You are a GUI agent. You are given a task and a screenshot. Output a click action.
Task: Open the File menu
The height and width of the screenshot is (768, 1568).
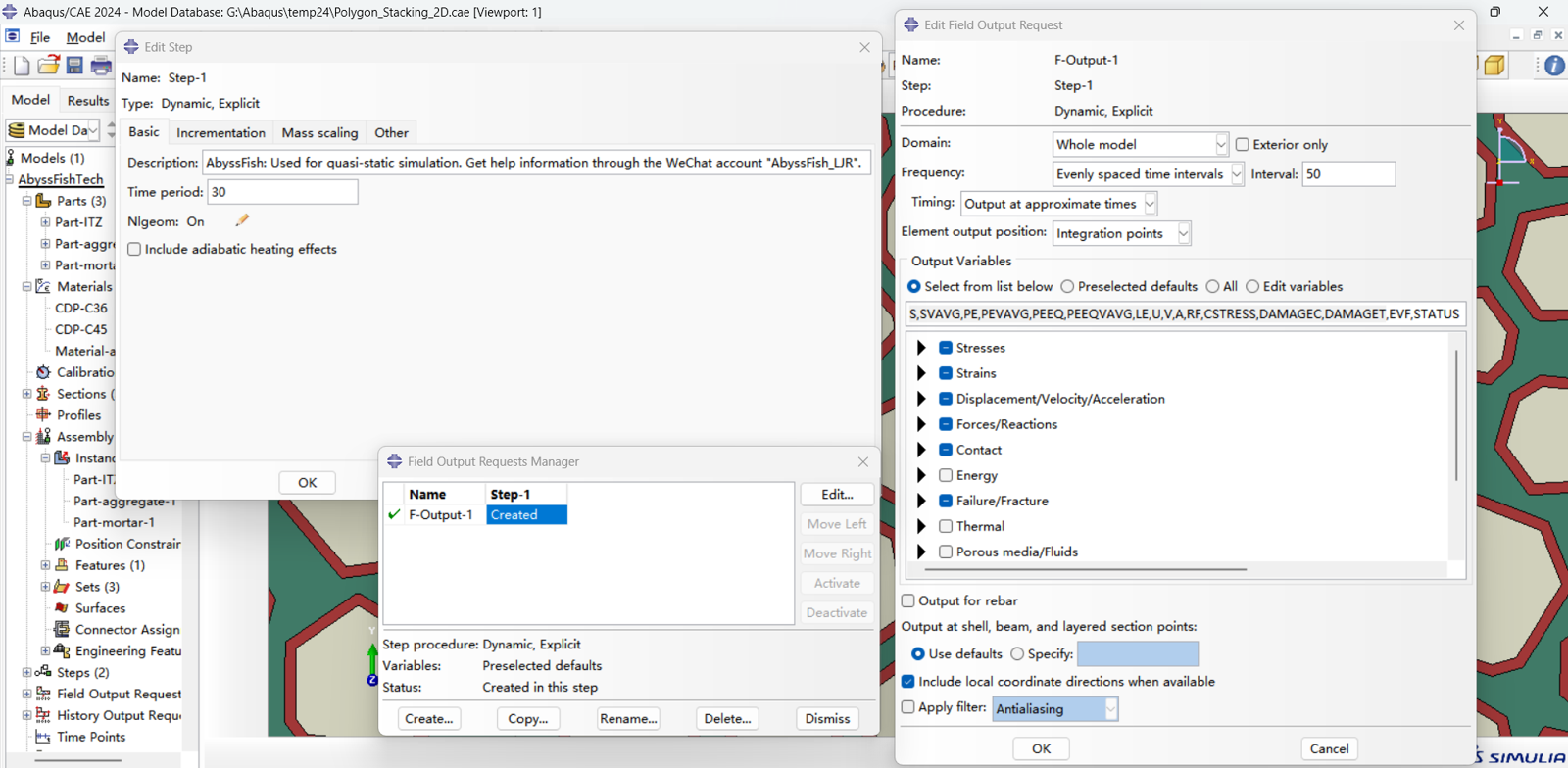[40, 37]
